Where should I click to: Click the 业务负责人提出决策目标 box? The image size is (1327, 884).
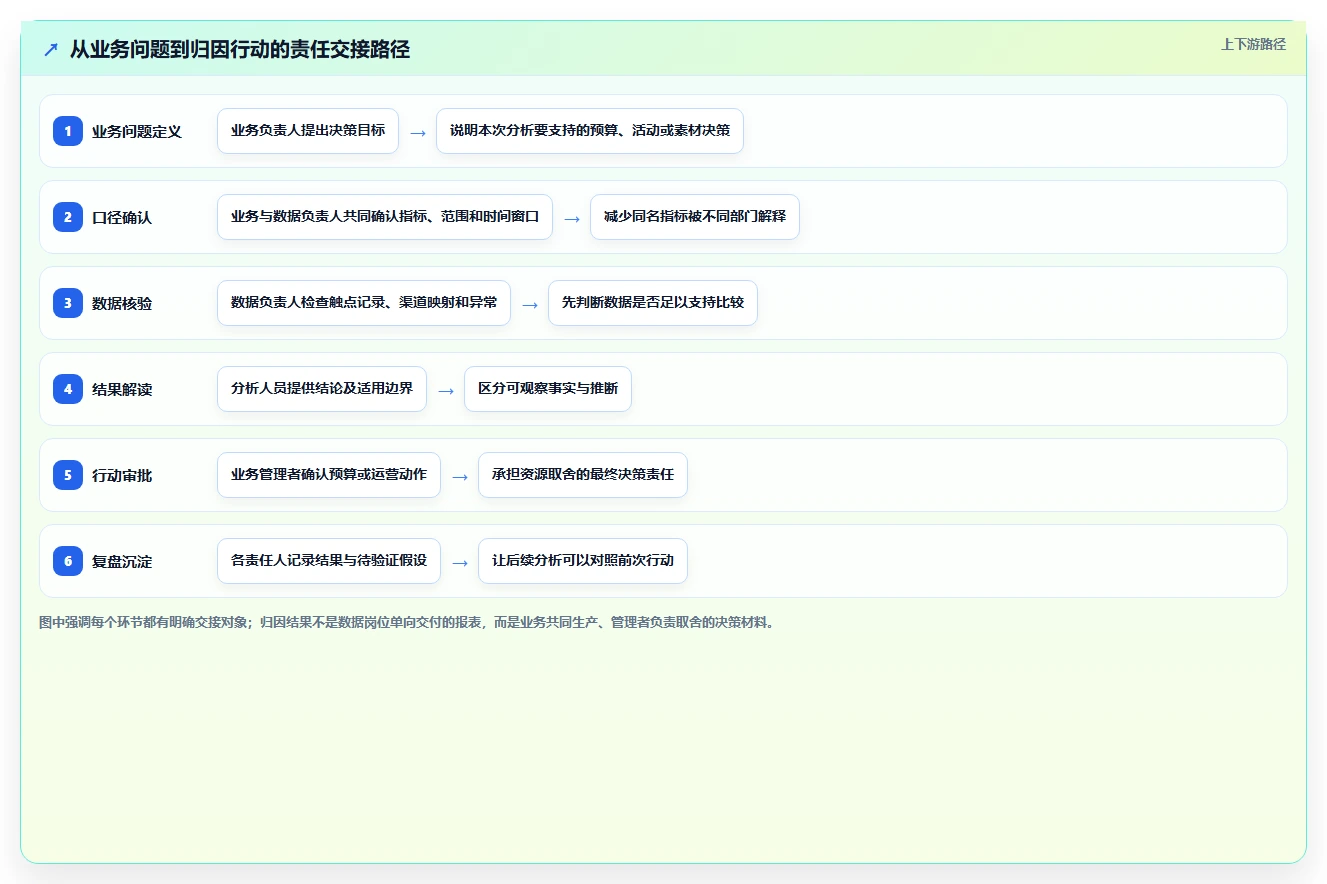(x=308, y=131)
